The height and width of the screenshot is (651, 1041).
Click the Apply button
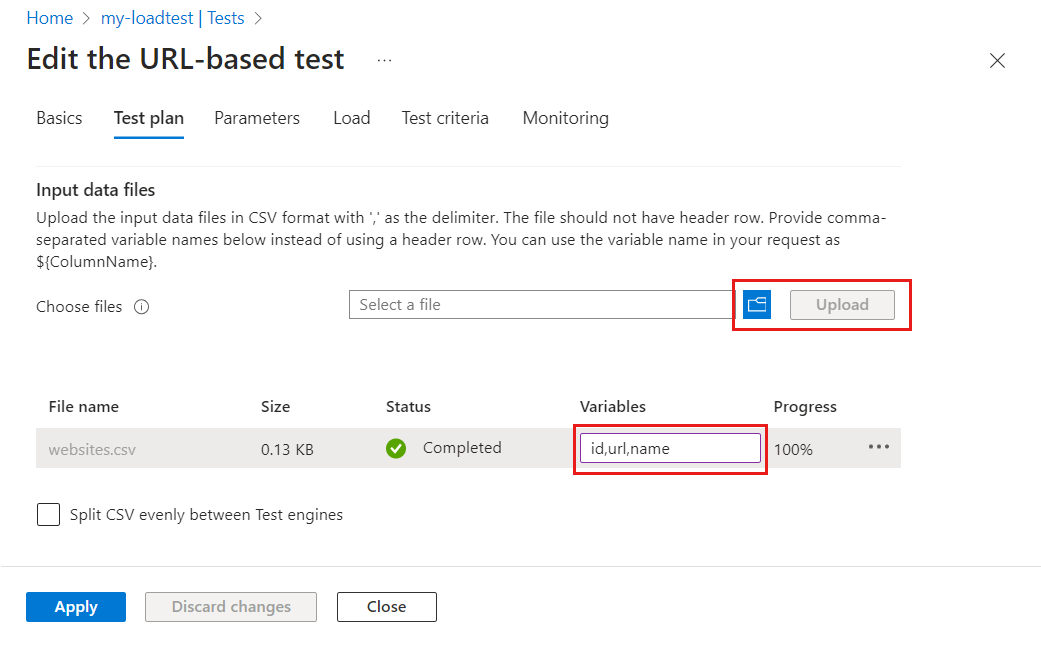click(76, 607)
